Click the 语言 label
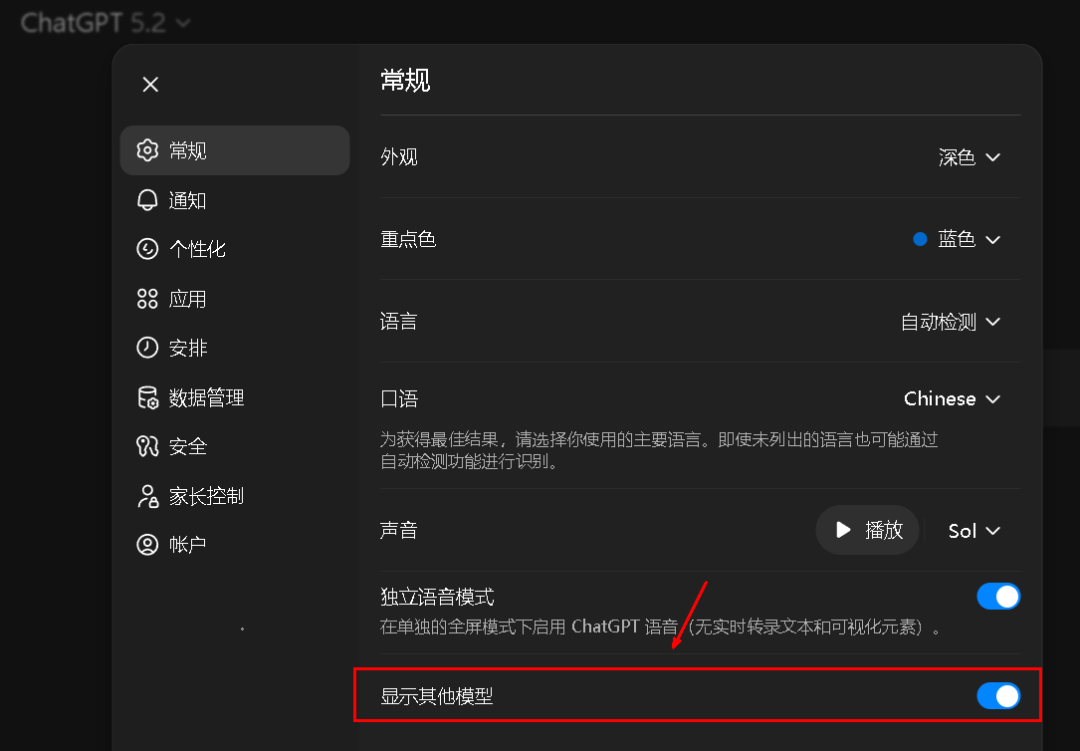 click(x=399, y=322)
